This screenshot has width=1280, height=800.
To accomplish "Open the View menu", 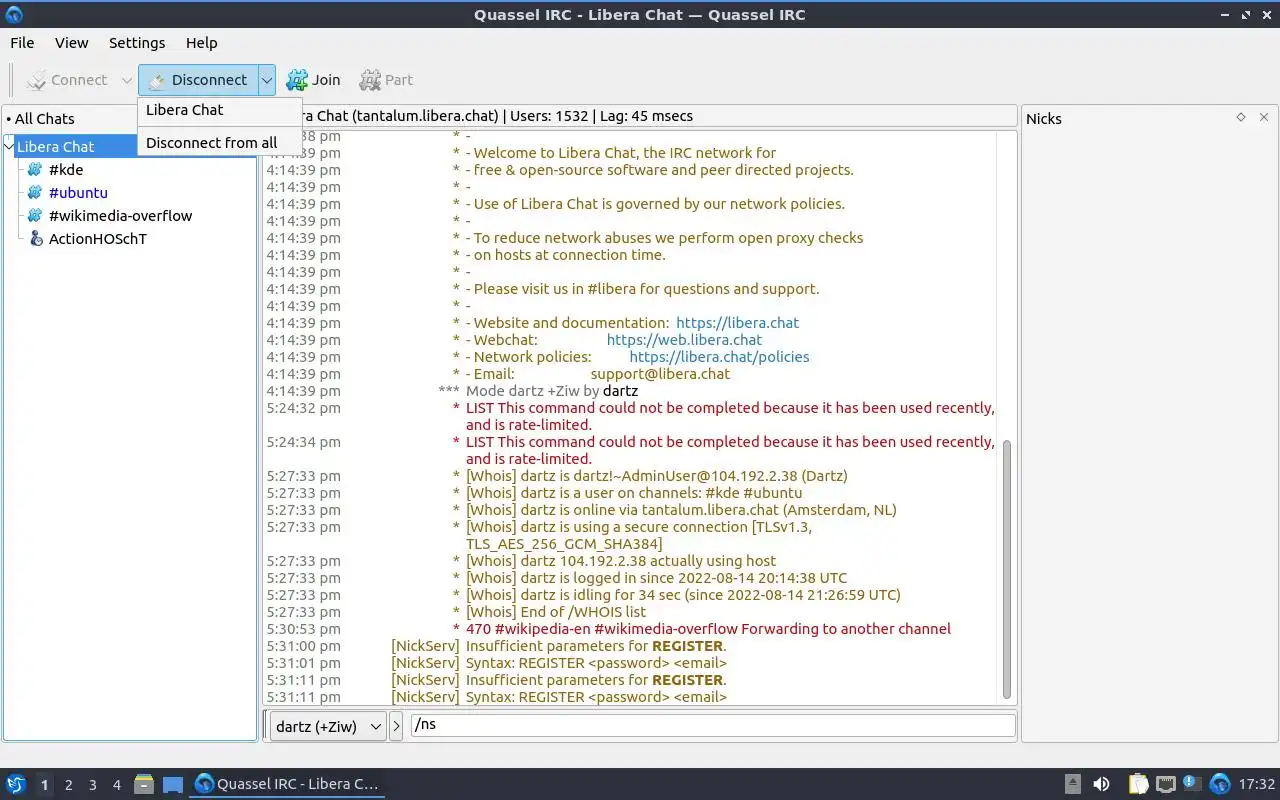I will (x=72, y=43).
